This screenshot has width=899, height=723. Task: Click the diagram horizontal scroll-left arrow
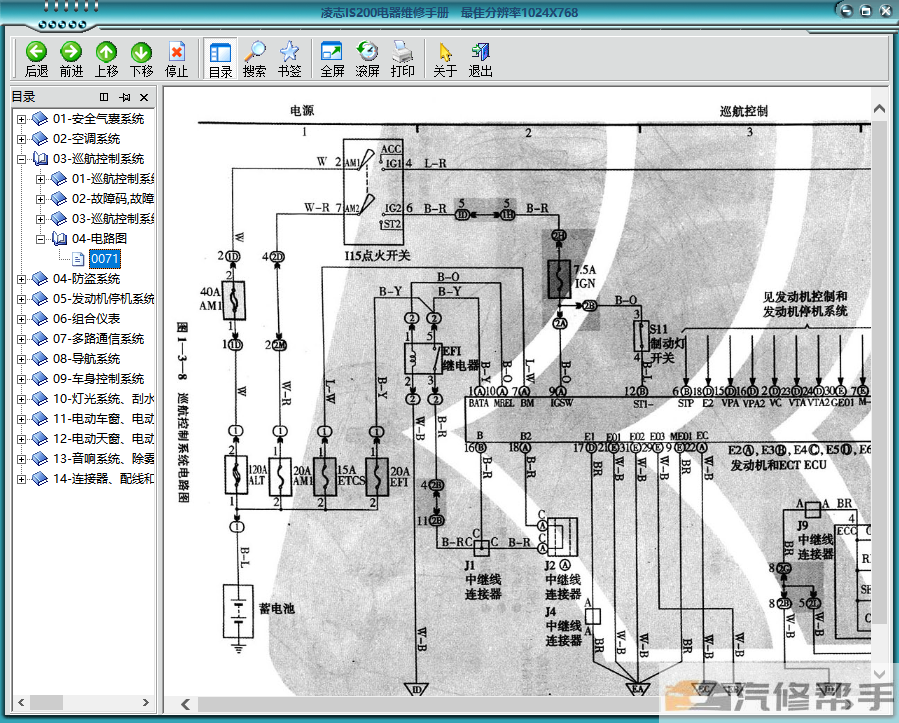[185, 704]
